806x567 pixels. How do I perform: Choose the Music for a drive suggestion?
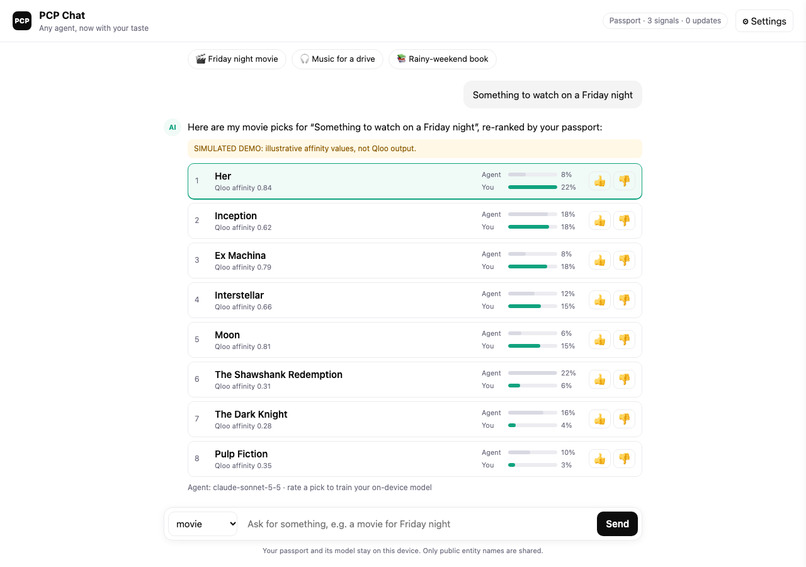337,59
